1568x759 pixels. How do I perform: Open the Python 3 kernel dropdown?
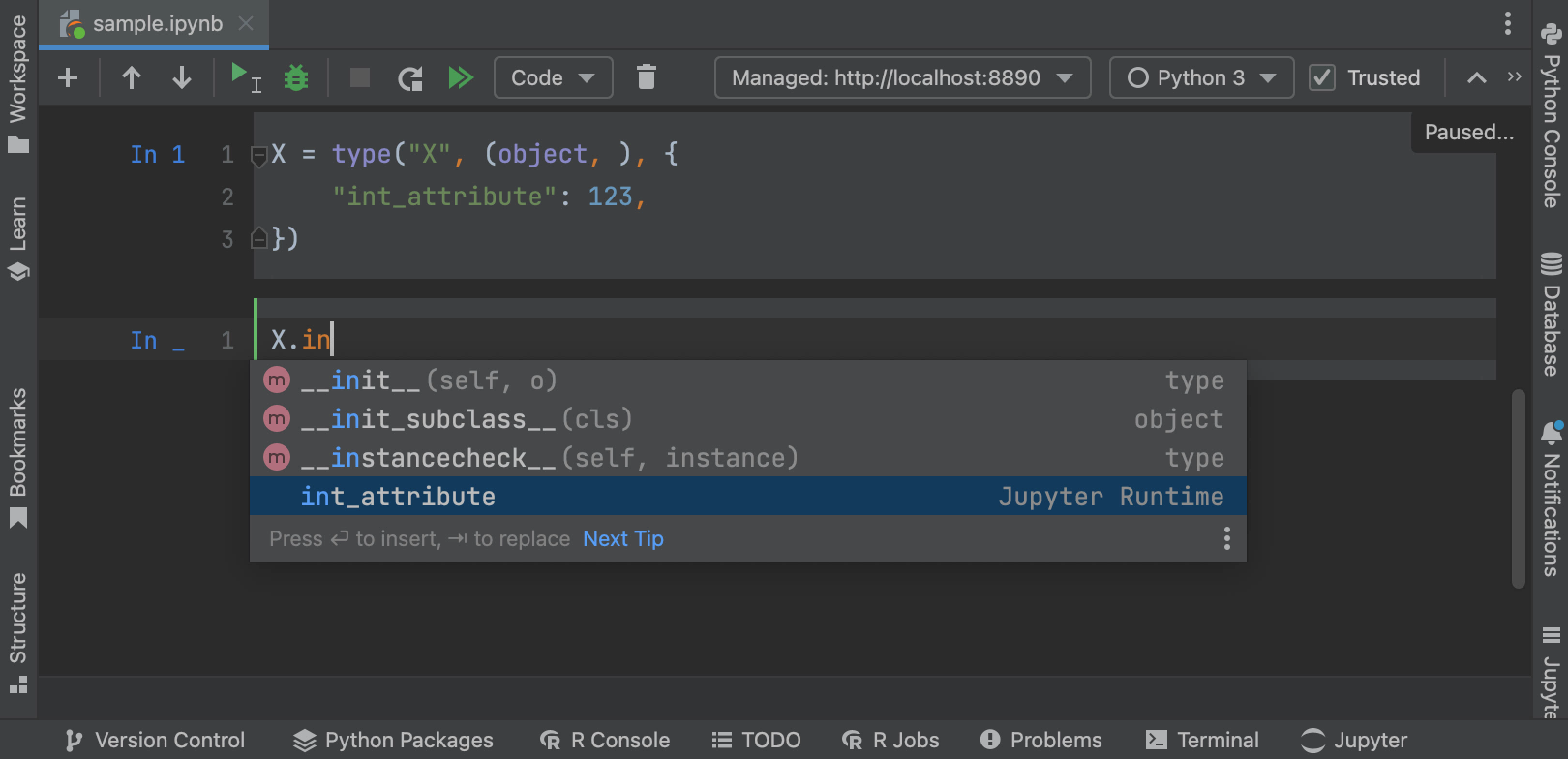1201,77
